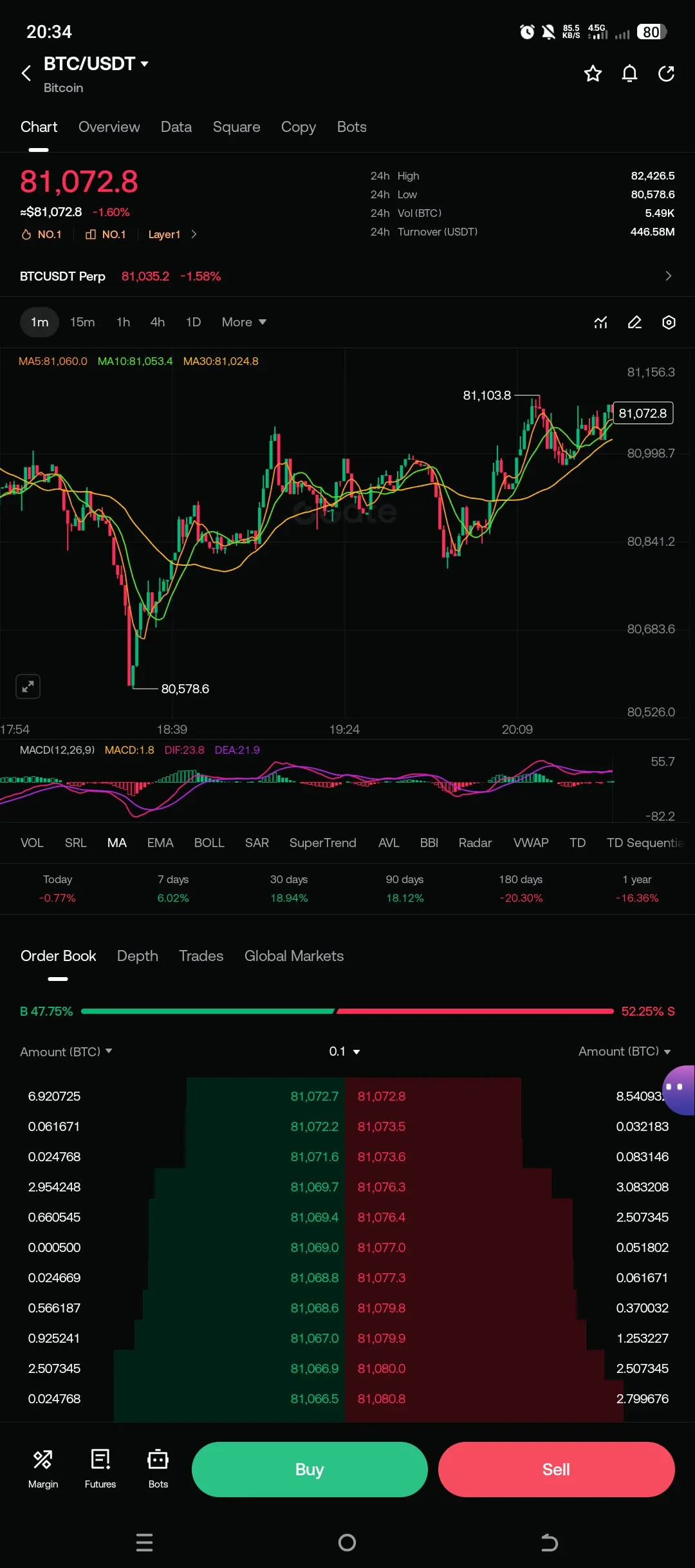This screenshot has height=1568, width=695.
Task: Tap Android home navigation button
Action: (x=347, y=1542)
